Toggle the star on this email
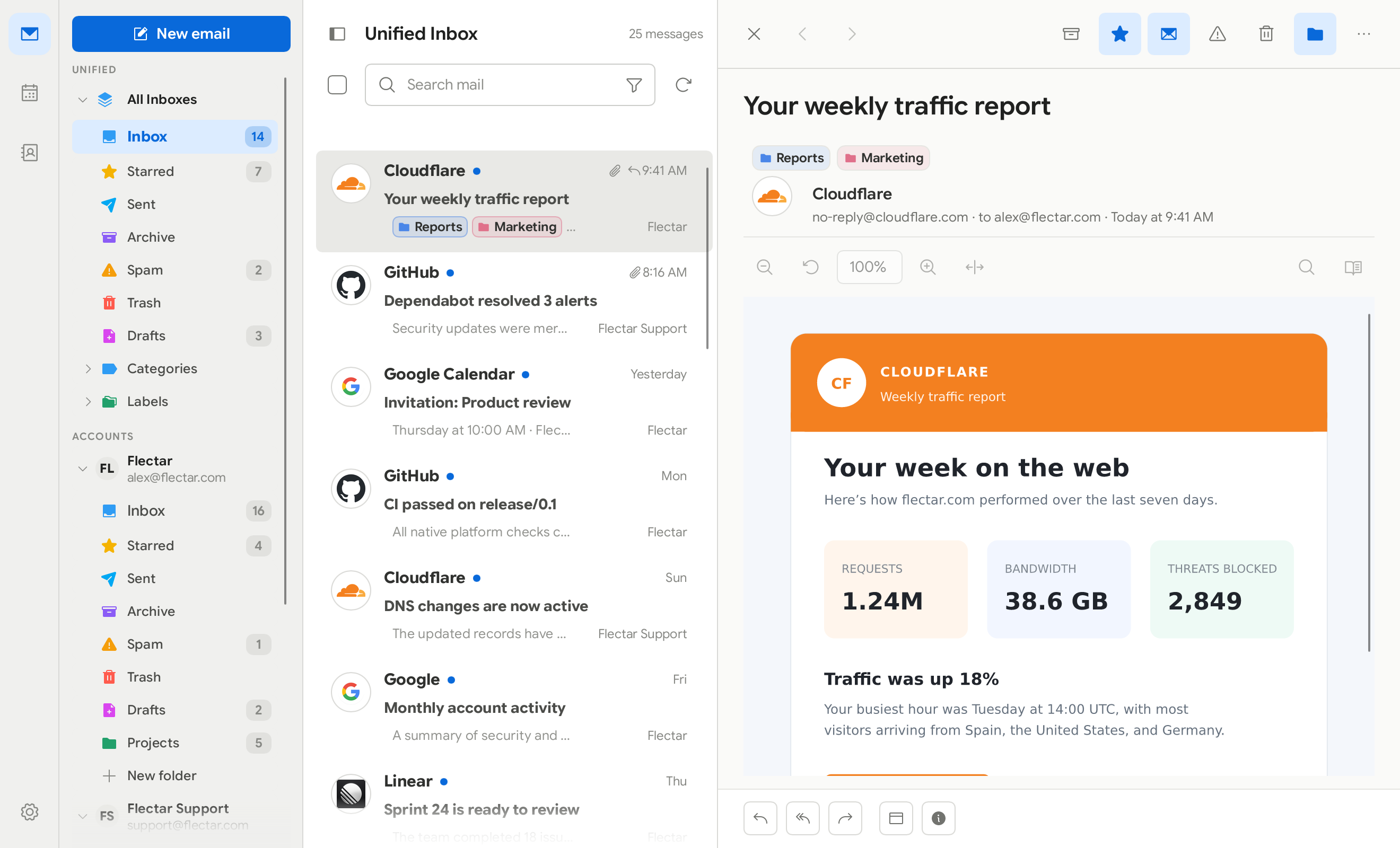 tap(1120, 34)
